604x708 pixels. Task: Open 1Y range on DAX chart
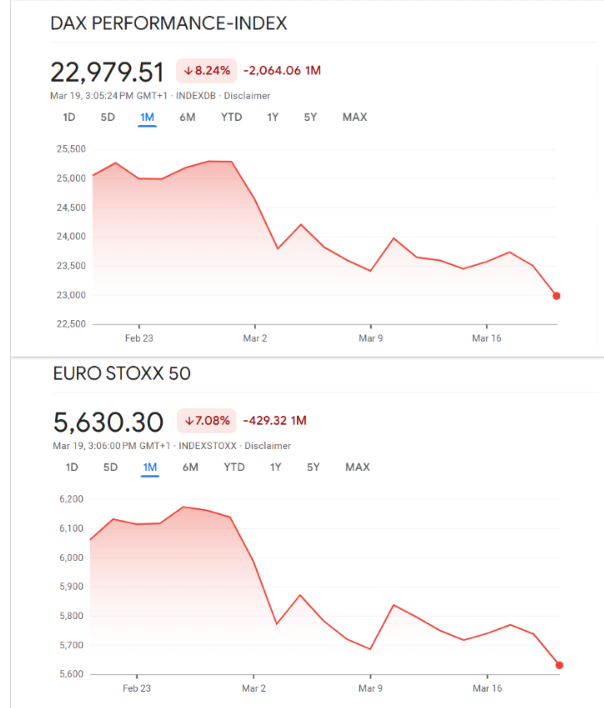(x=273, y=117)
